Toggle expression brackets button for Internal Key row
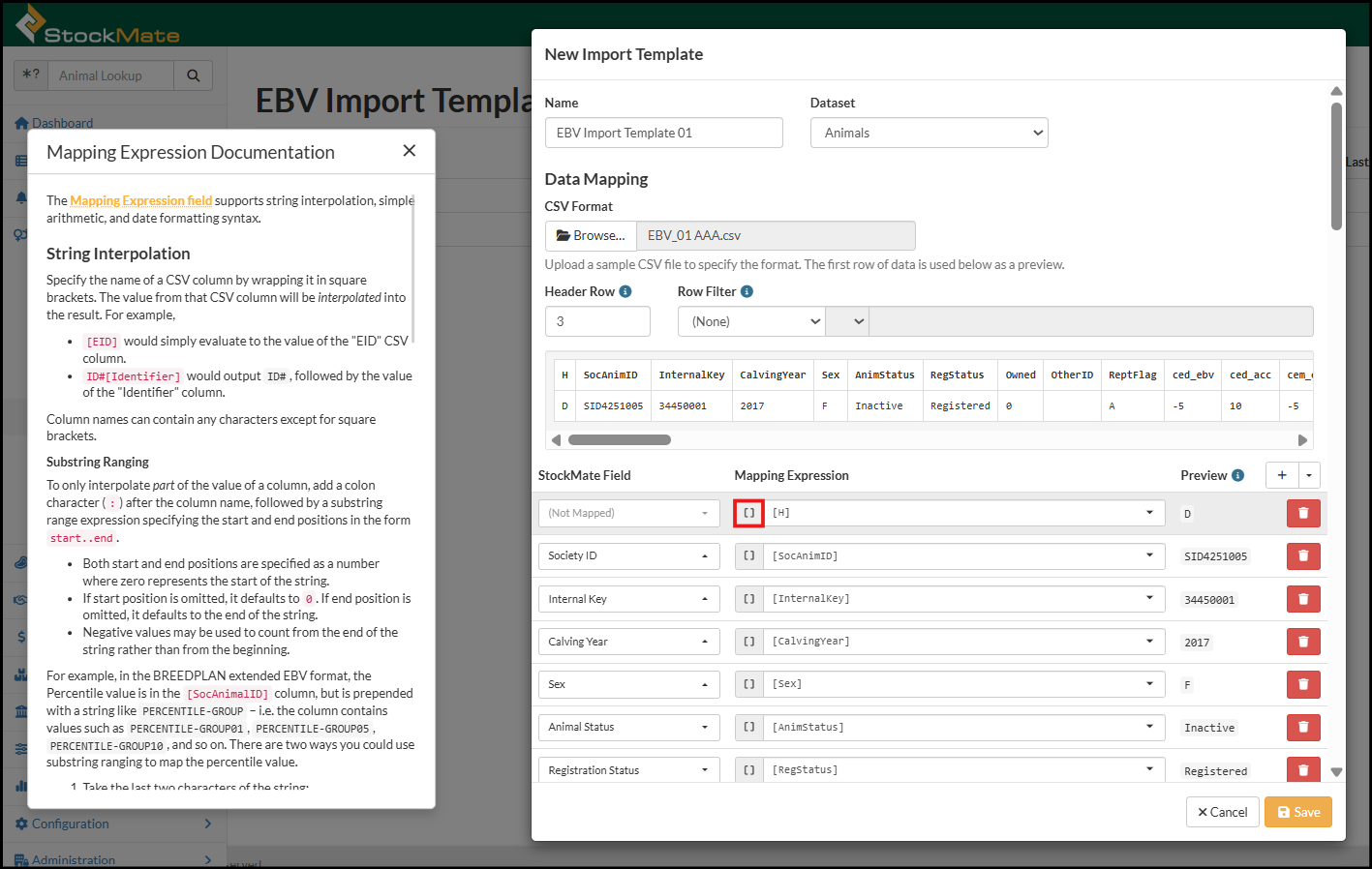 tap(748, 599)
